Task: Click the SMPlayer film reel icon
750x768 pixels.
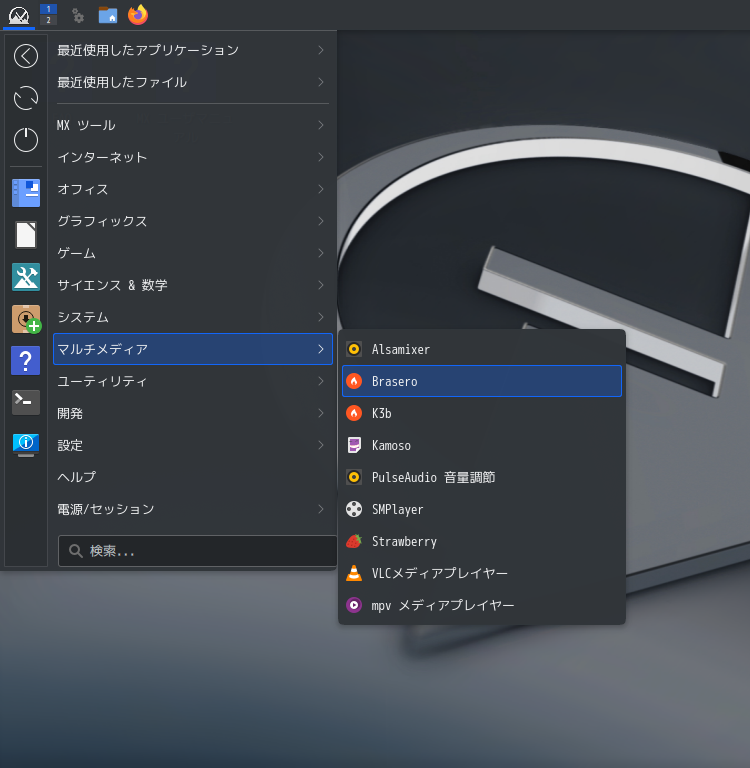Action: (x=354, y=509)
